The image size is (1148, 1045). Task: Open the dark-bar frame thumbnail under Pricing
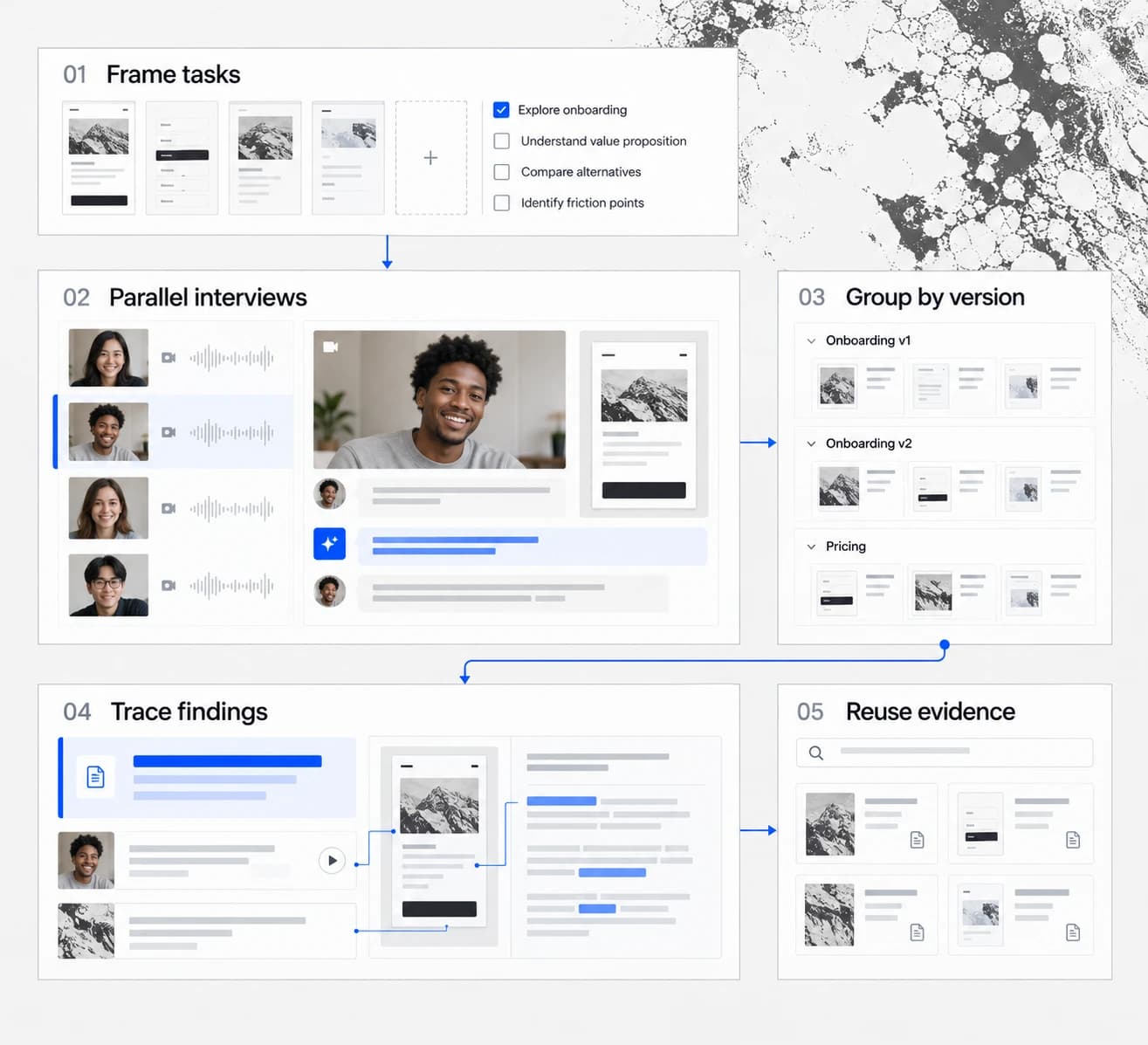(836, 593)
